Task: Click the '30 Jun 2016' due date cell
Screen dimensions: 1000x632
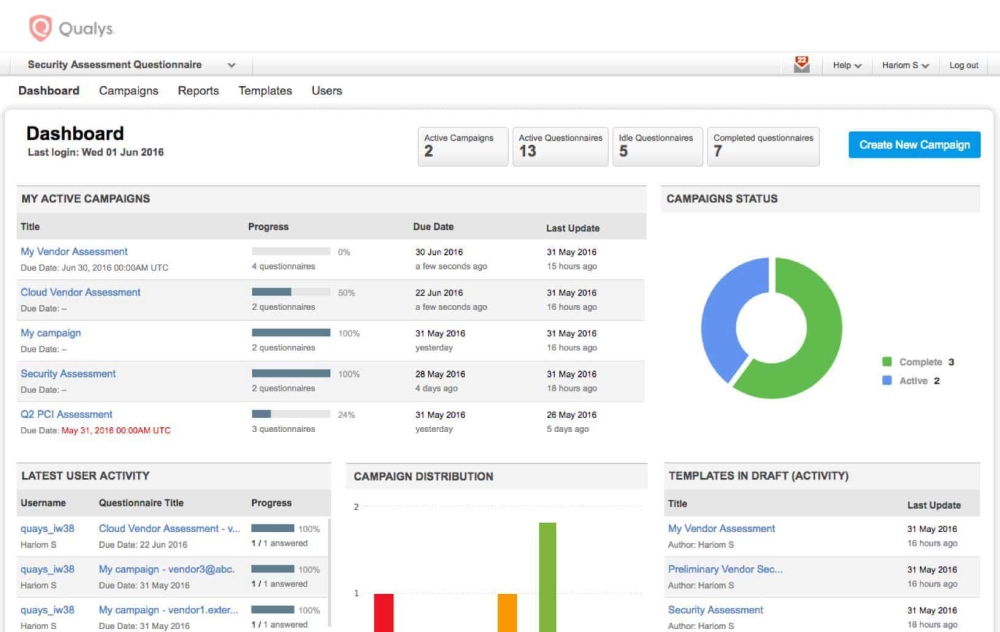Action: tap(439, 252)
